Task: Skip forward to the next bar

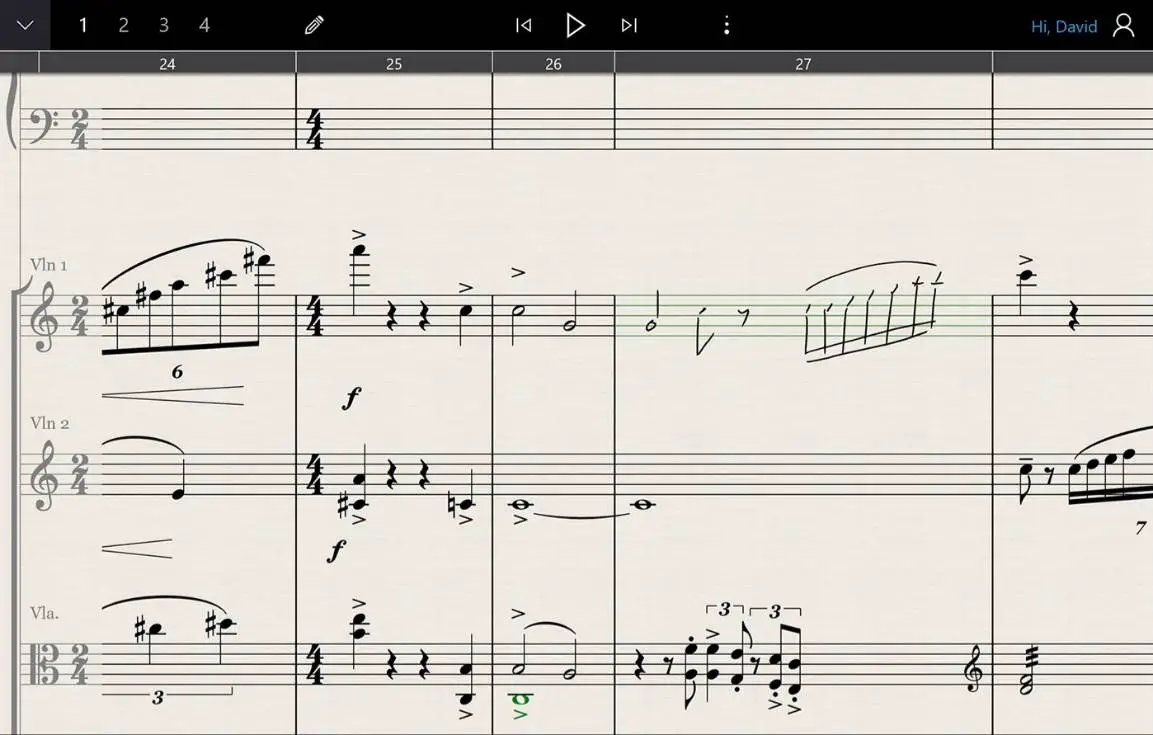Action: [629, 26]
